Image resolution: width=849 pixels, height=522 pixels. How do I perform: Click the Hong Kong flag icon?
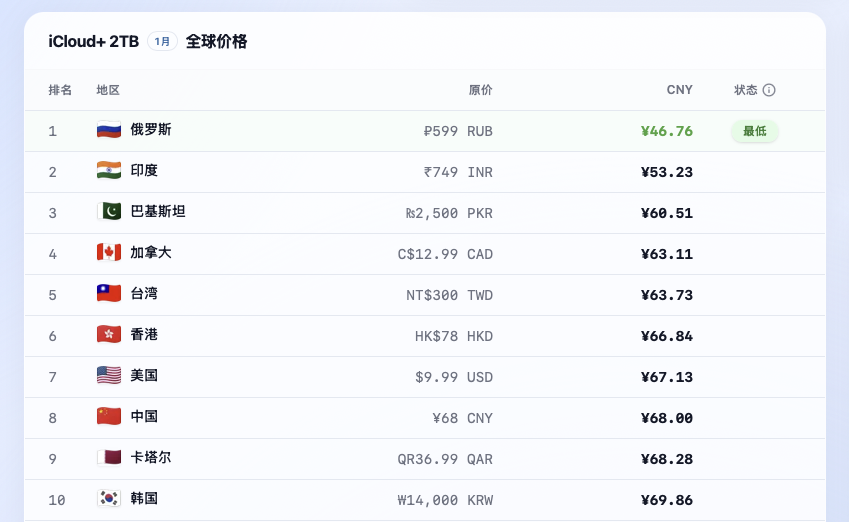pos(109,335)
